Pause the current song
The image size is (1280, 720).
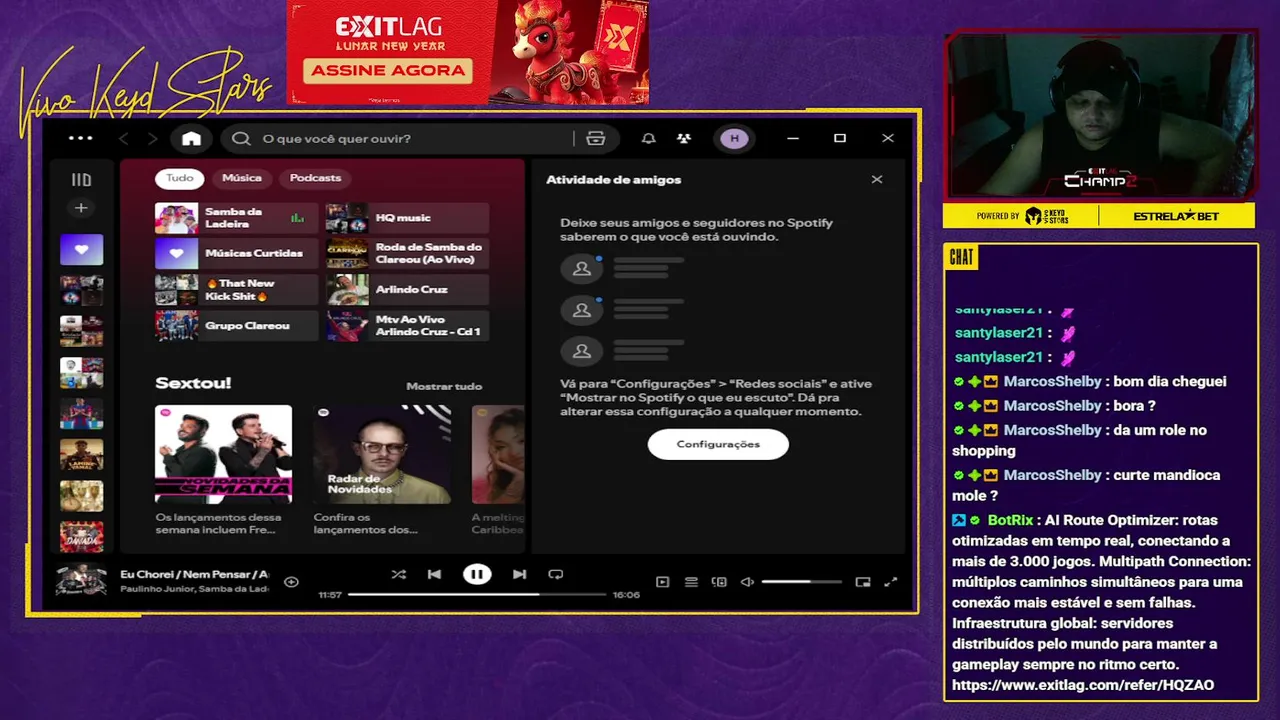pos(477,574)
